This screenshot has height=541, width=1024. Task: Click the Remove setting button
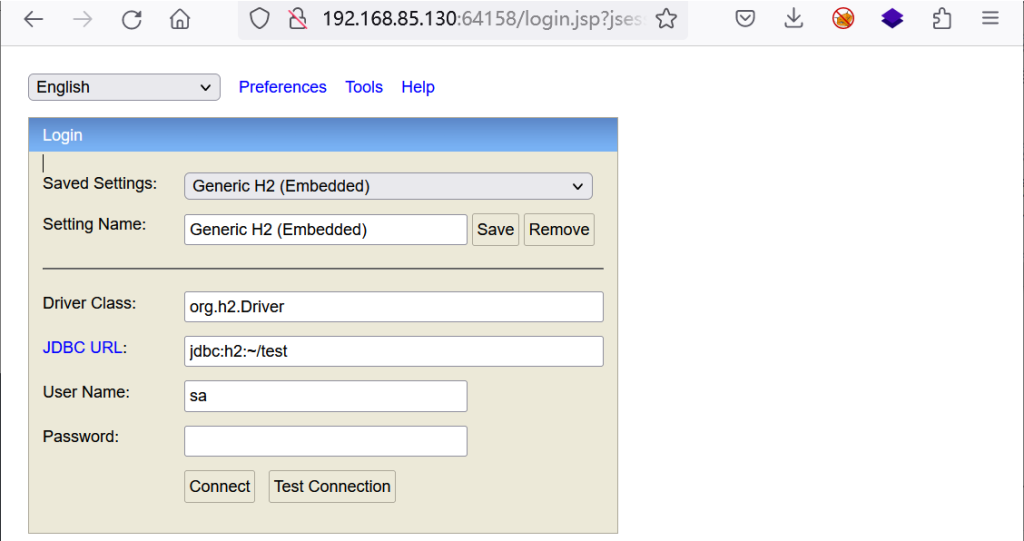click(559, 229)
